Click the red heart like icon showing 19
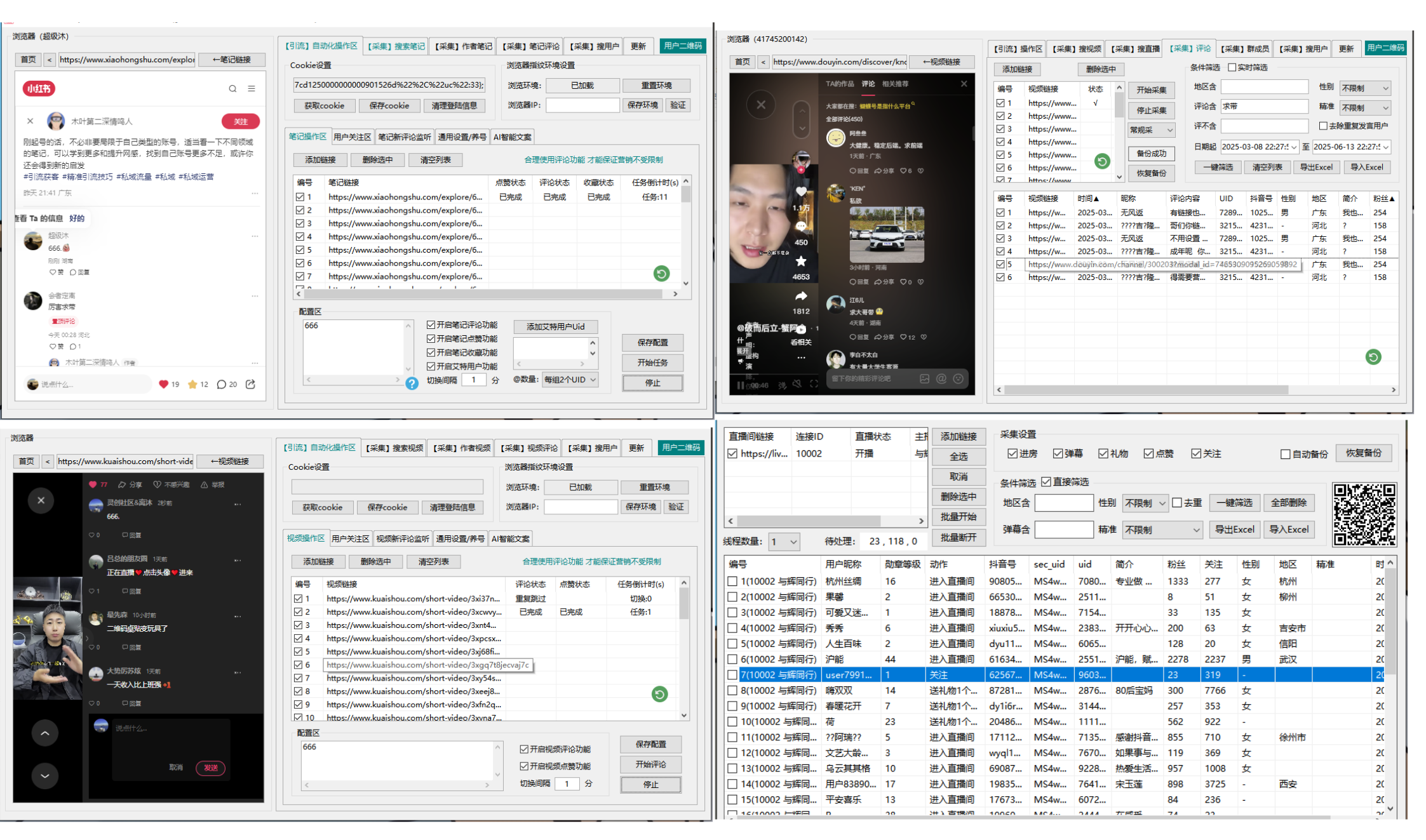1426x840 pixels. (x=163, y=384)
